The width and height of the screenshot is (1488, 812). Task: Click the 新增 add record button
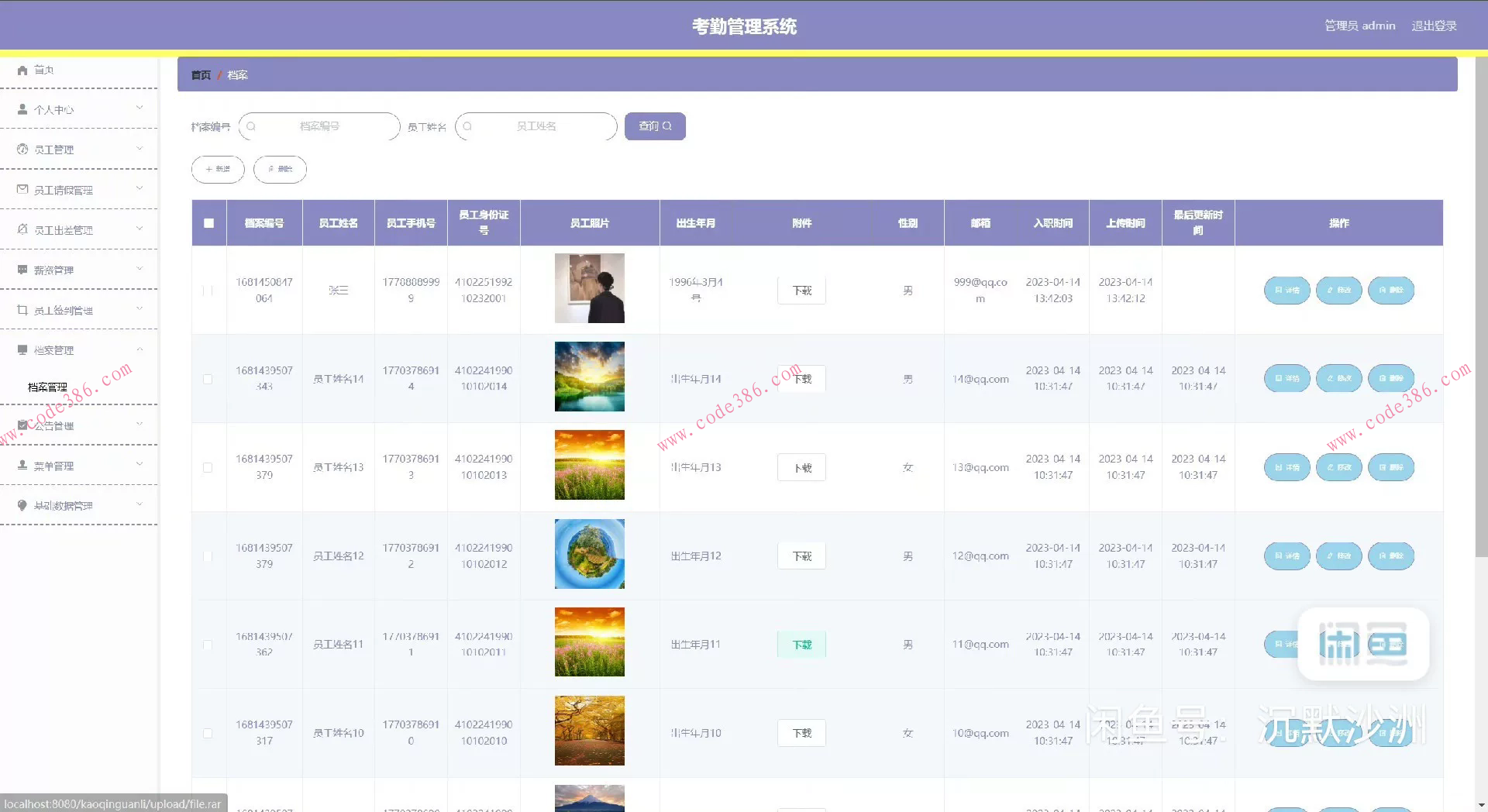(218, 169)
